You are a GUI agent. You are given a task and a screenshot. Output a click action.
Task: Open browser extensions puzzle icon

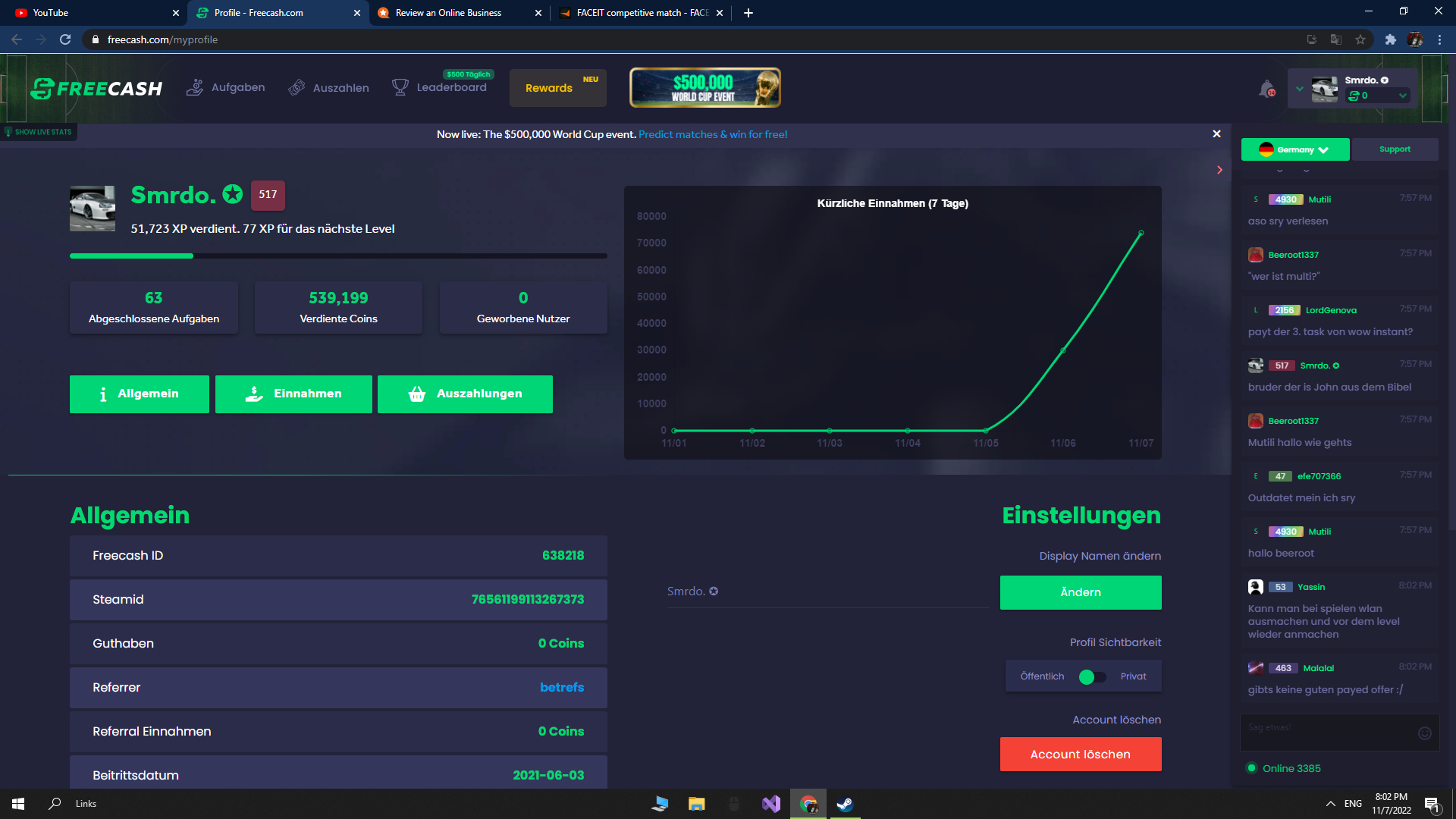[1390, 39]
